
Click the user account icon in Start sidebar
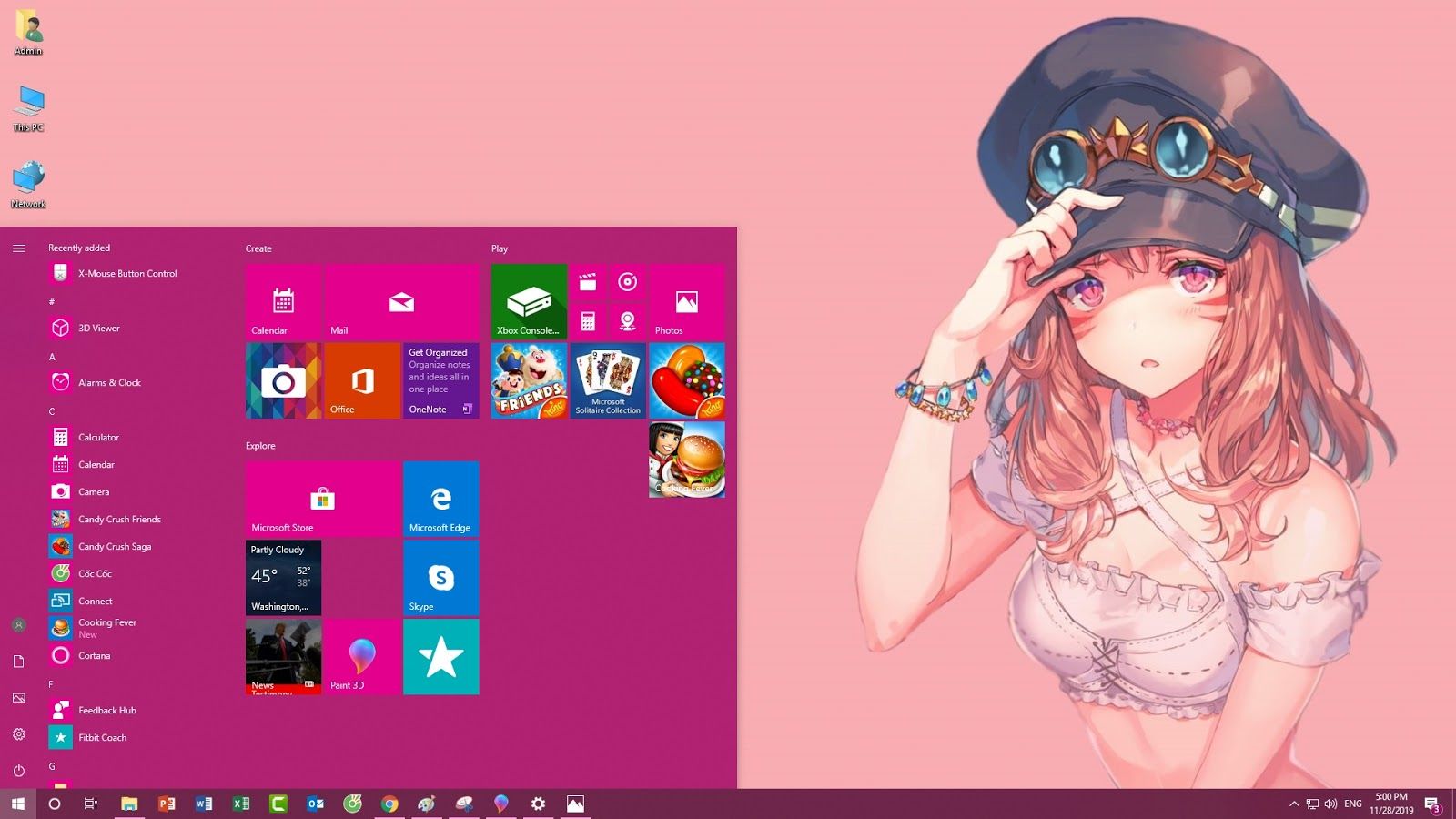pyautogui.click(x=18, y=625)
